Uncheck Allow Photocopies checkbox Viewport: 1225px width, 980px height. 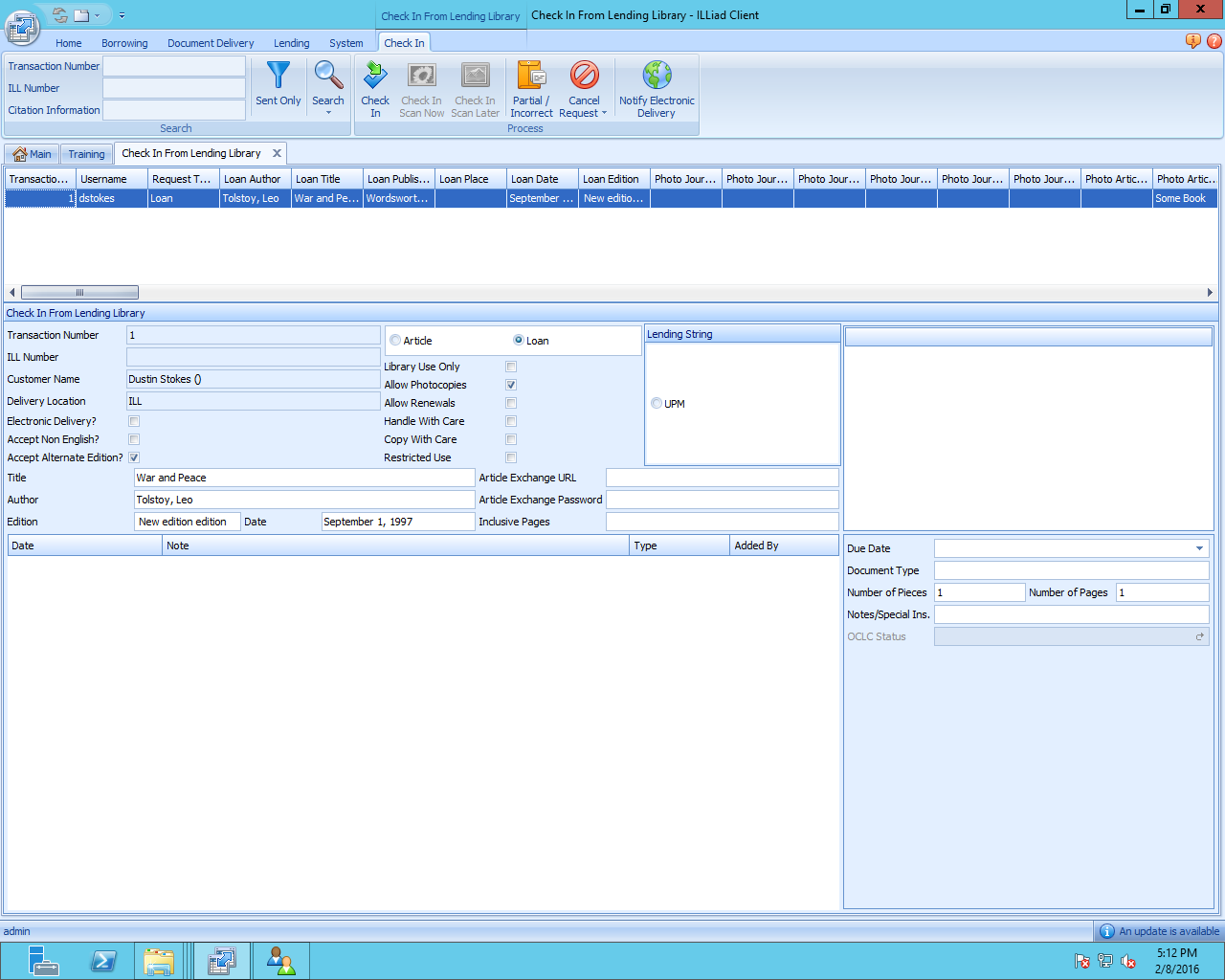tap(511, 385)
